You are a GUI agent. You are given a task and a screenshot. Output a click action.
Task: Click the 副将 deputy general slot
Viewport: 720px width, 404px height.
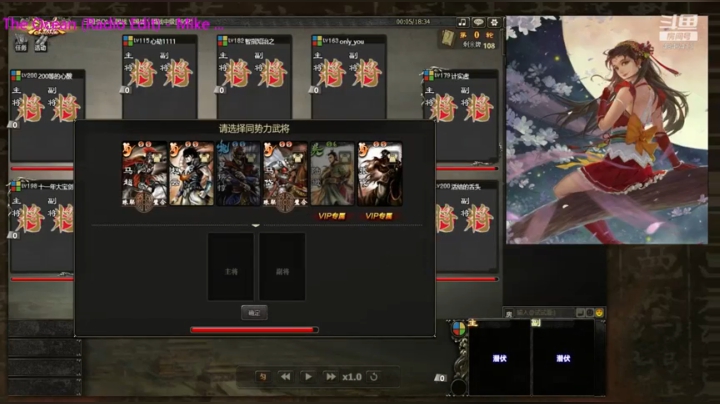coord(282,267)
